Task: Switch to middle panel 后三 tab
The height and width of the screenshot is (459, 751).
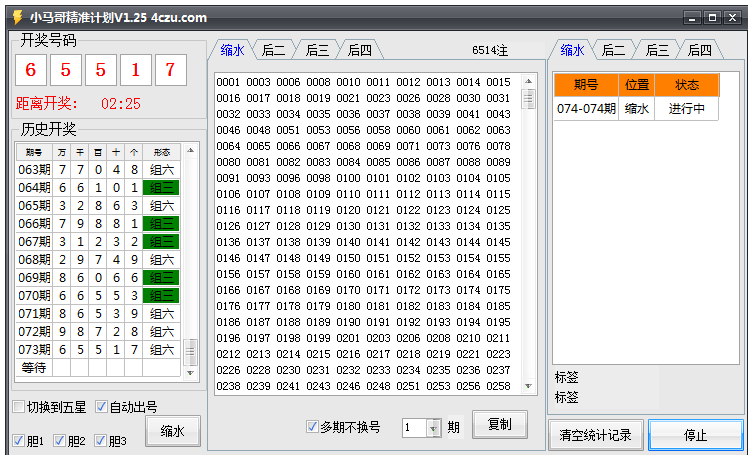Action: point(317,50)
